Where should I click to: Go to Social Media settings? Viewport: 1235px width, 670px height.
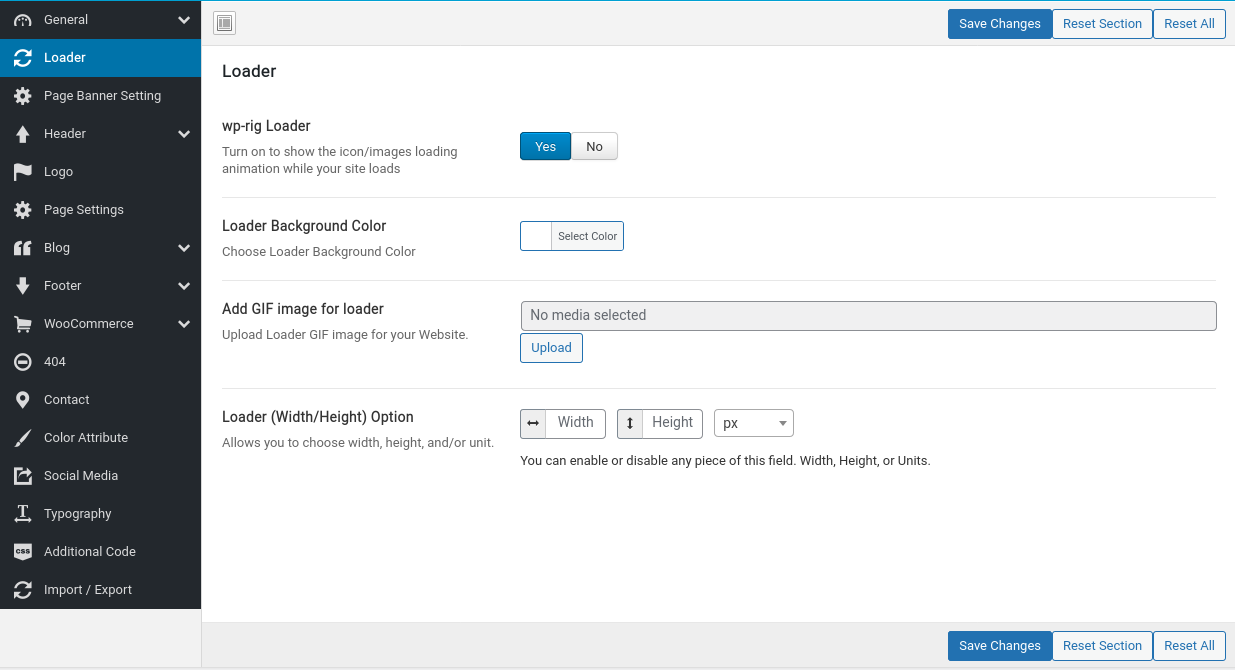pos(100,476)
